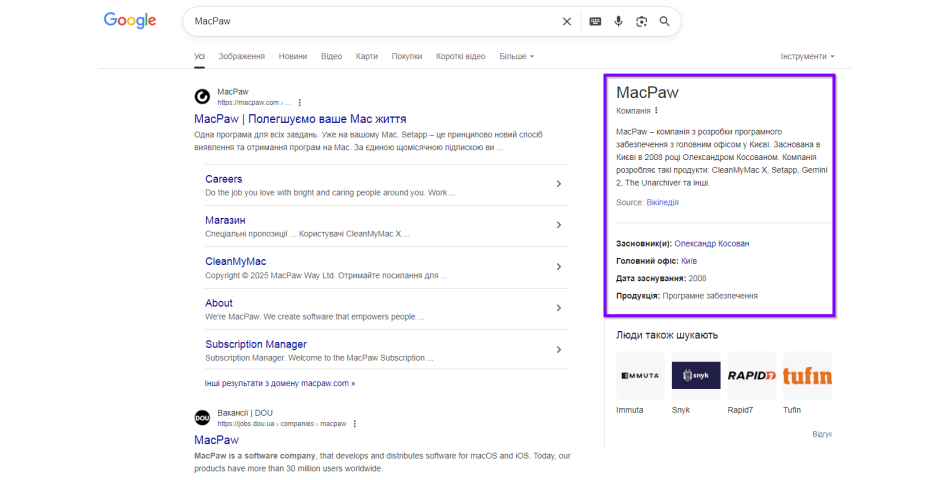Expand the Магазин sitelink chevron
The width and height of the screenshot is (950, 480).
pos(559,225)
